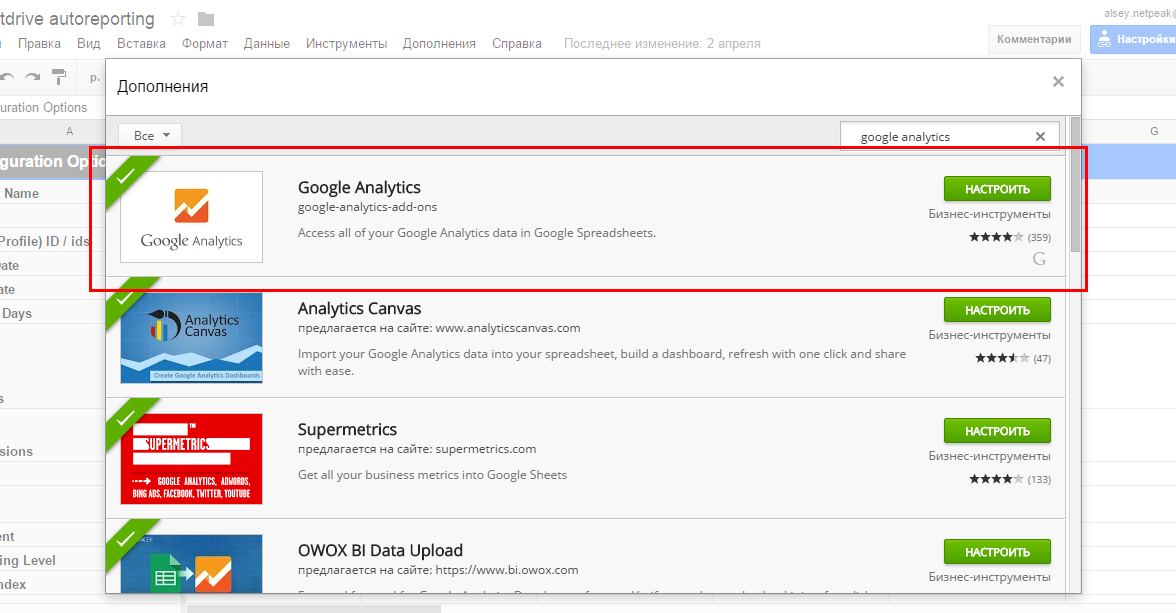The height and width of the screenshot is (613, 1176).
Task: Open OWOX BI Data Upload thumbnail
Action: [191, 563]
